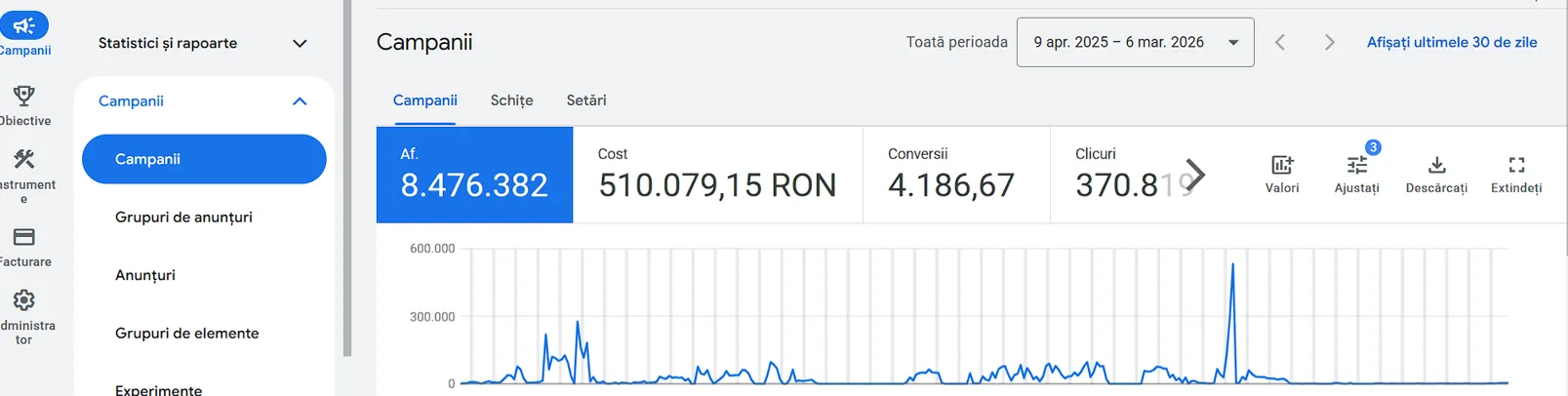This screenshot has width=1568, height=396.
Task: Click the Extindeți fullscreen icon
Action: pyautogui.click(x=1516, y=166)
